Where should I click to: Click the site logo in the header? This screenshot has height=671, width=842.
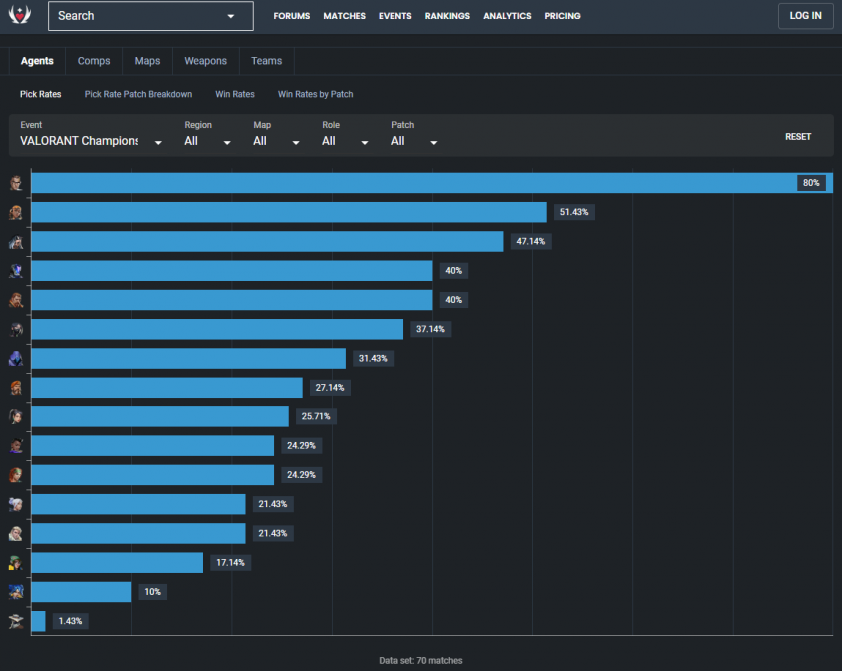pos(20,14)
